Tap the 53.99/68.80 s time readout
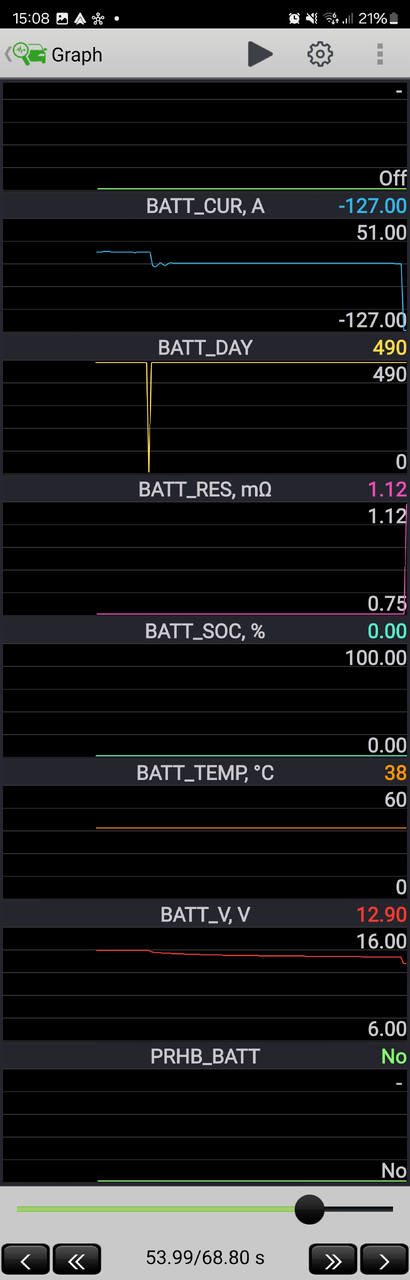The image size is (410, 1280). coord(205,1259)
